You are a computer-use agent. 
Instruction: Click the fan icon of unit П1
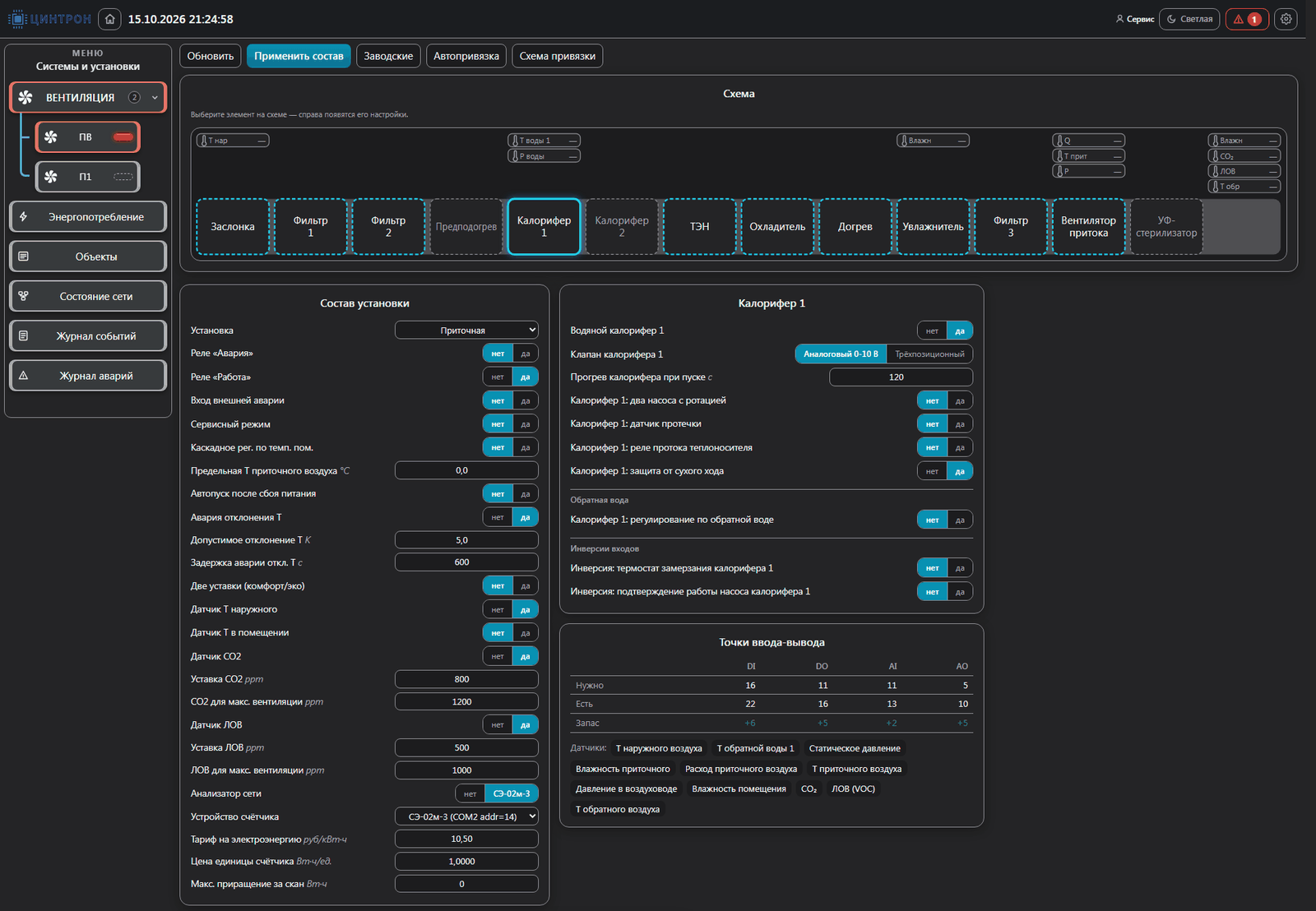click(x=51, y=177)
